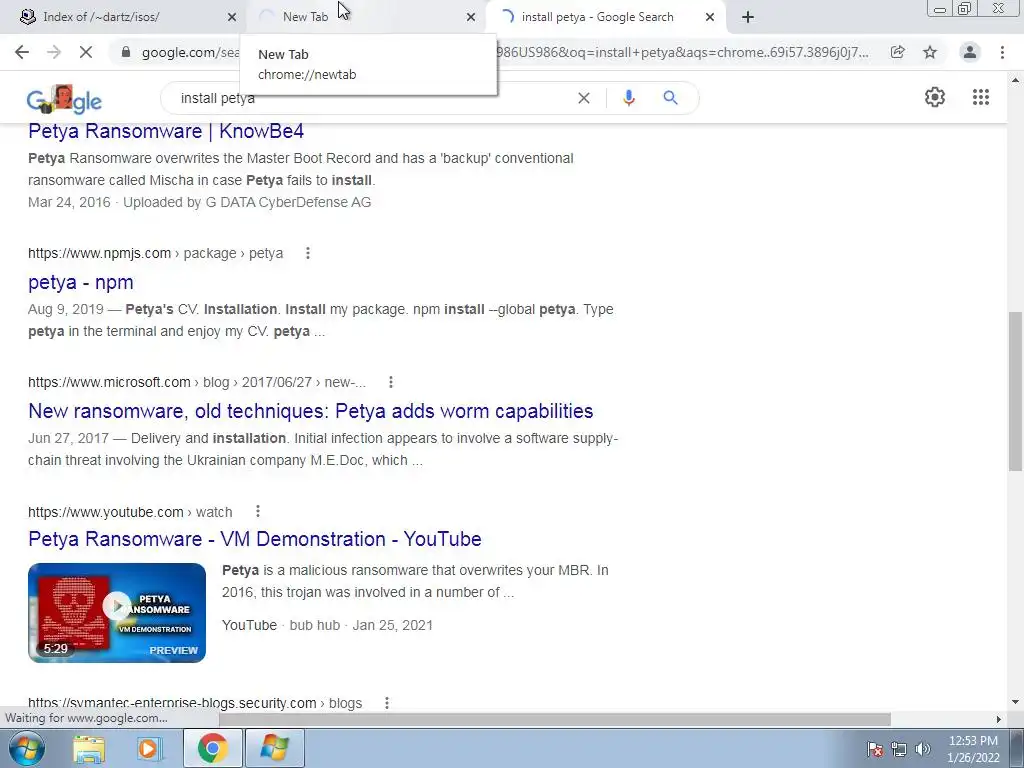This screenshot has width=1024, height=768.
Task: Open the Windows Start menu
Action: pos(27,748)
